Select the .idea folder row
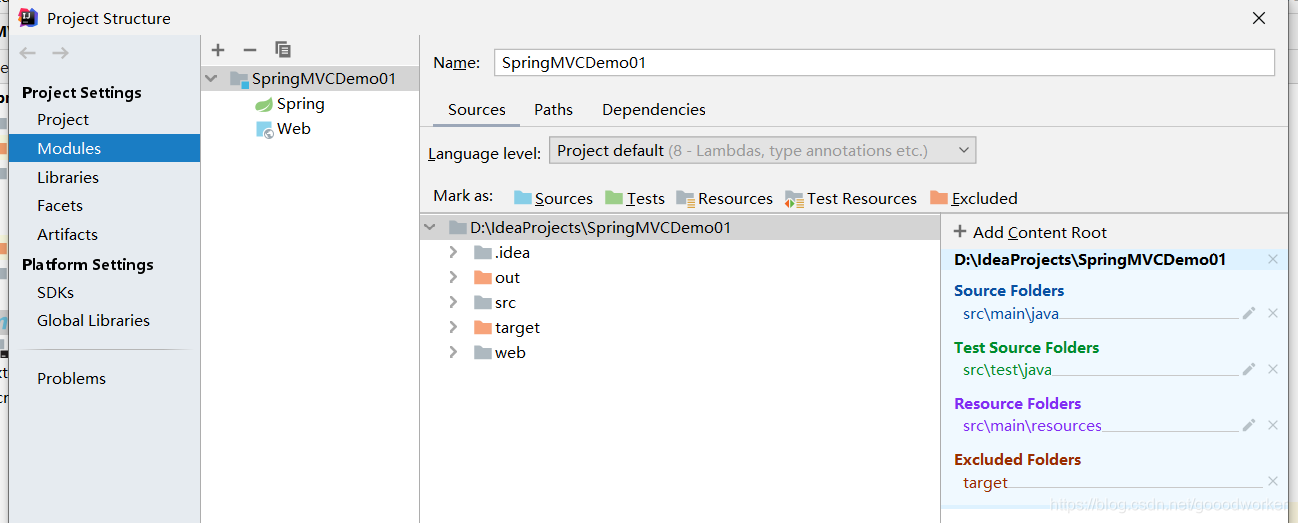Image resolution: width=1298 pixels, height=523 pixels. [x=680, y=252]
